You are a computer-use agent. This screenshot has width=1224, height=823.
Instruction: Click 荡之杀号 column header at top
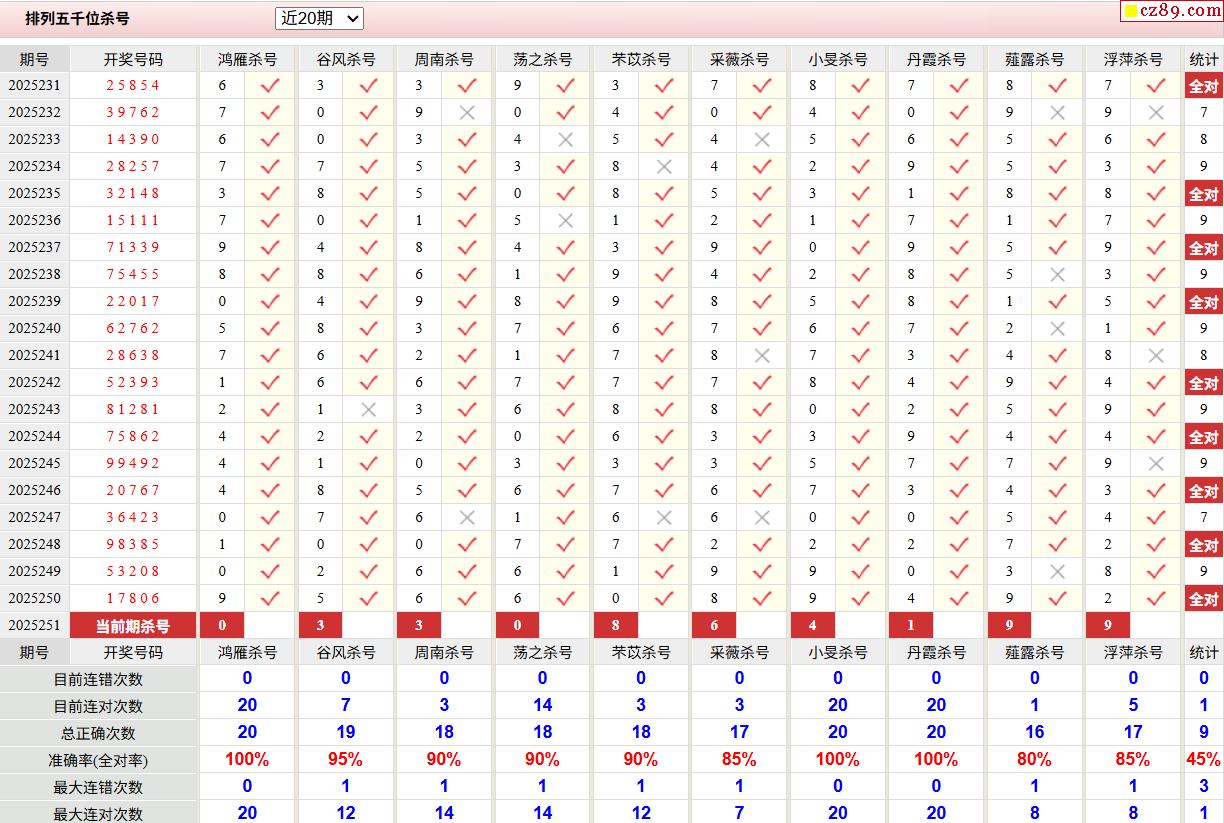click(543, 59)
